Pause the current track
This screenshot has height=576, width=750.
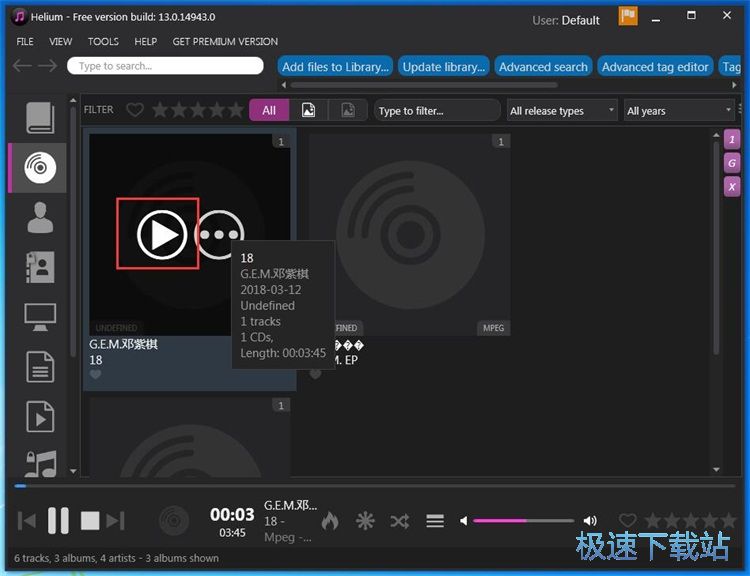tap(58, 520)
